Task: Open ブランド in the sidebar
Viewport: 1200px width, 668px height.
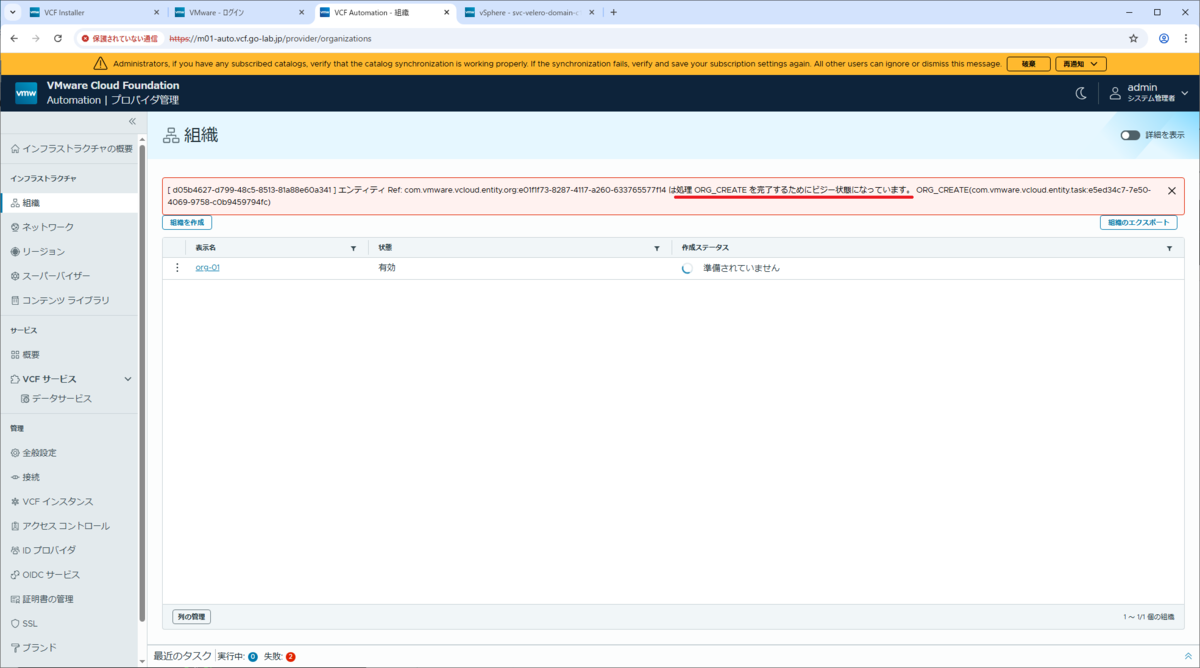Action: pyautogui.click(x=33, y=647)
